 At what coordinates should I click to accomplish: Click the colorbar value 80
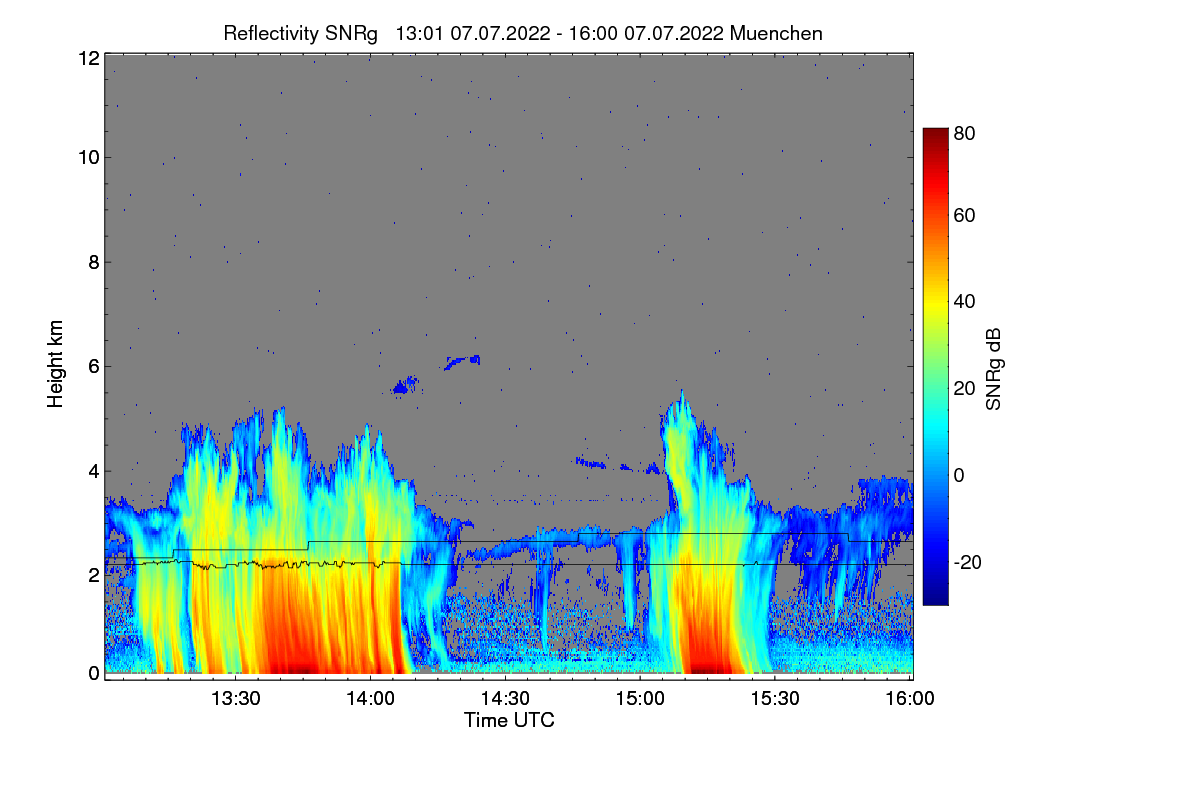click(965, 132)
